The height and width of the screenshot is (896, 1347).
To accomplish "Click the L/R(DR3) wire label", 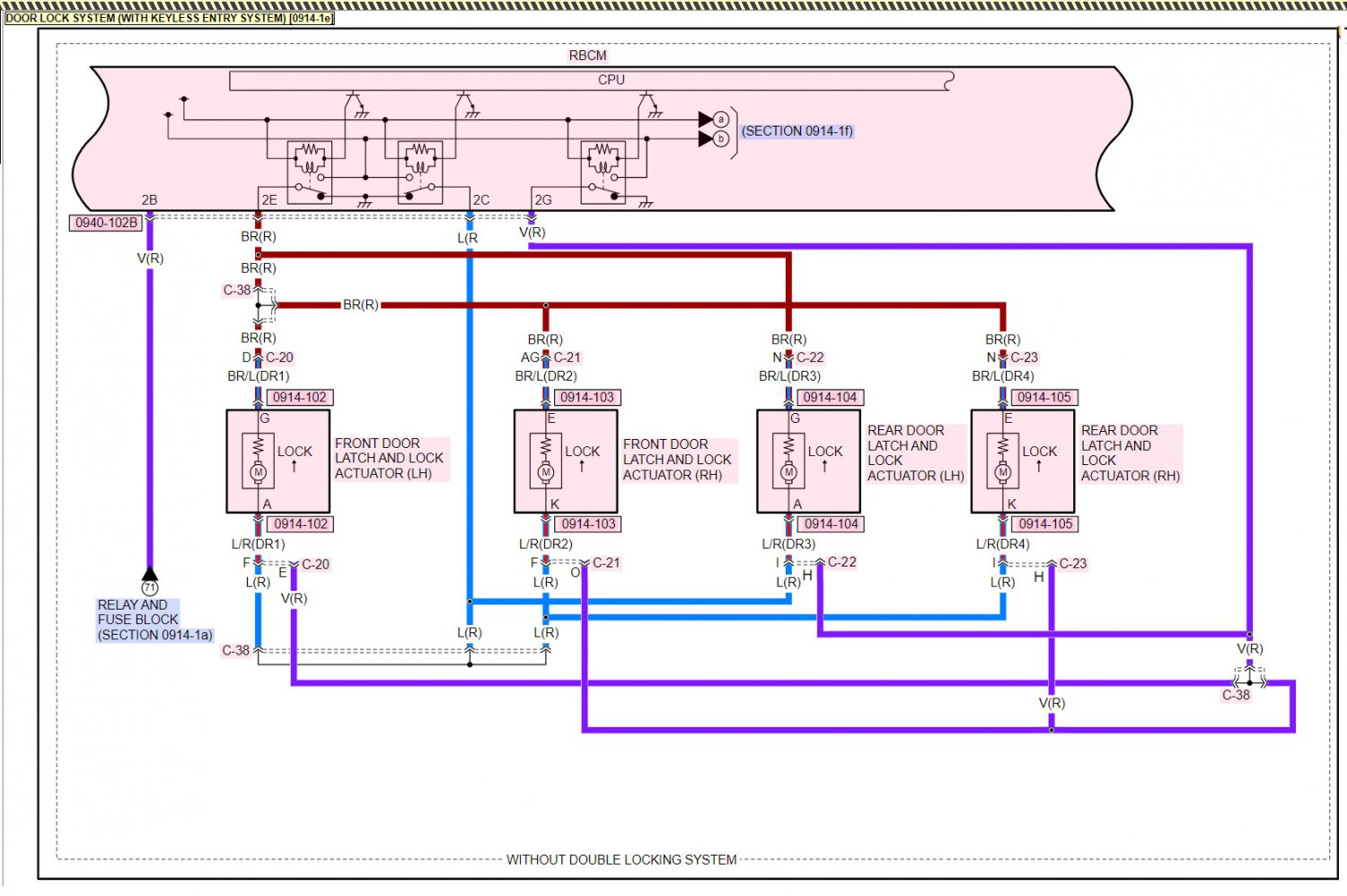I will pyautogui.click(x=788, y=544).
